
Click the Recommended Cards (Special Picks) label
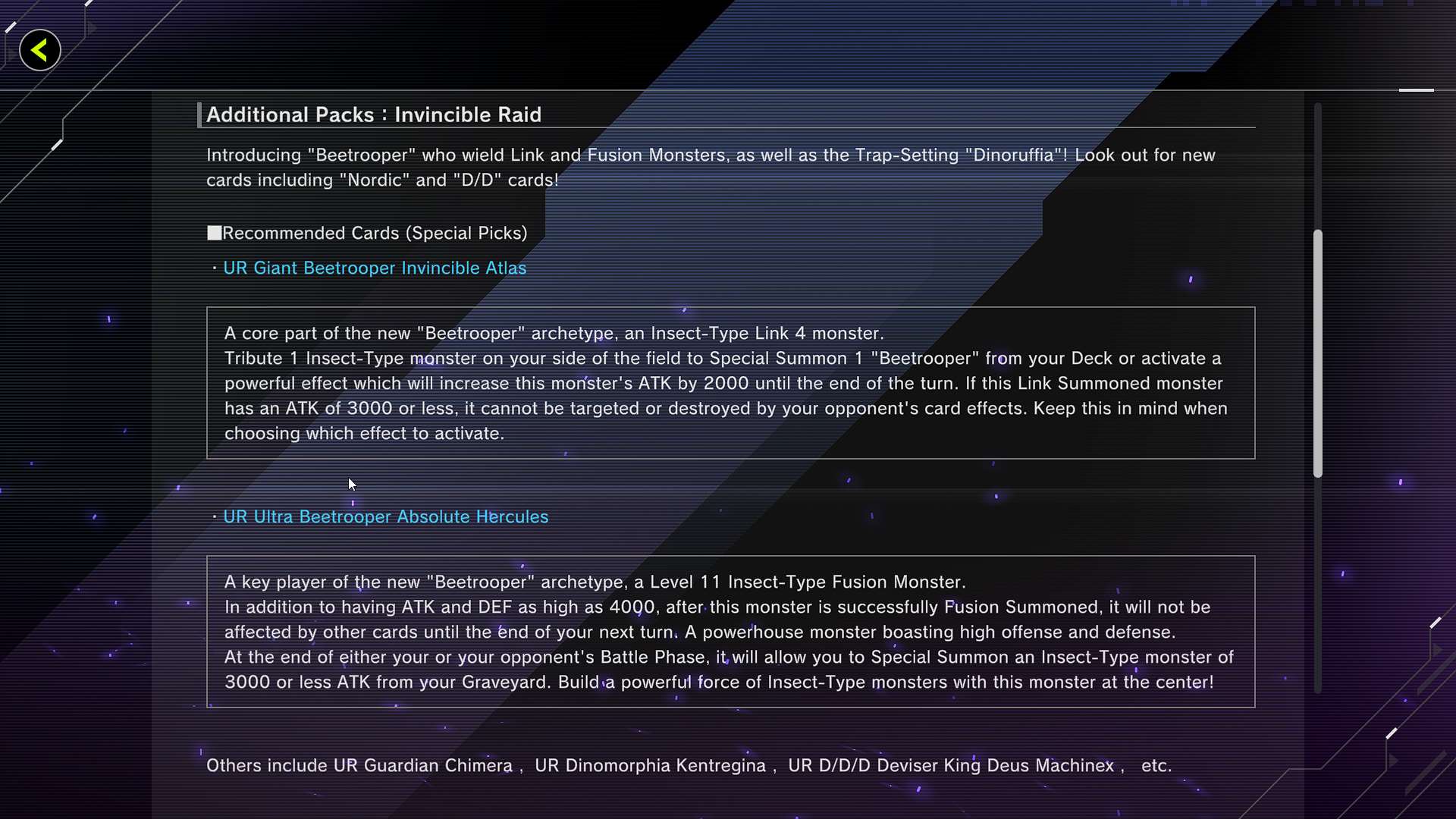coord(375,234)
